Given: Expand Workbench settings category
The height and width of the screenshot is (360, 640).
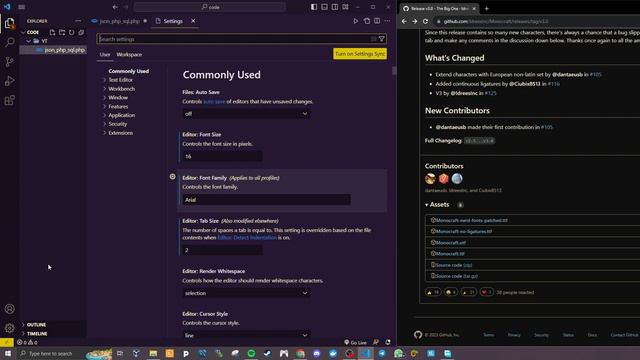Looking at the screenshot, I should pos(121,89).
